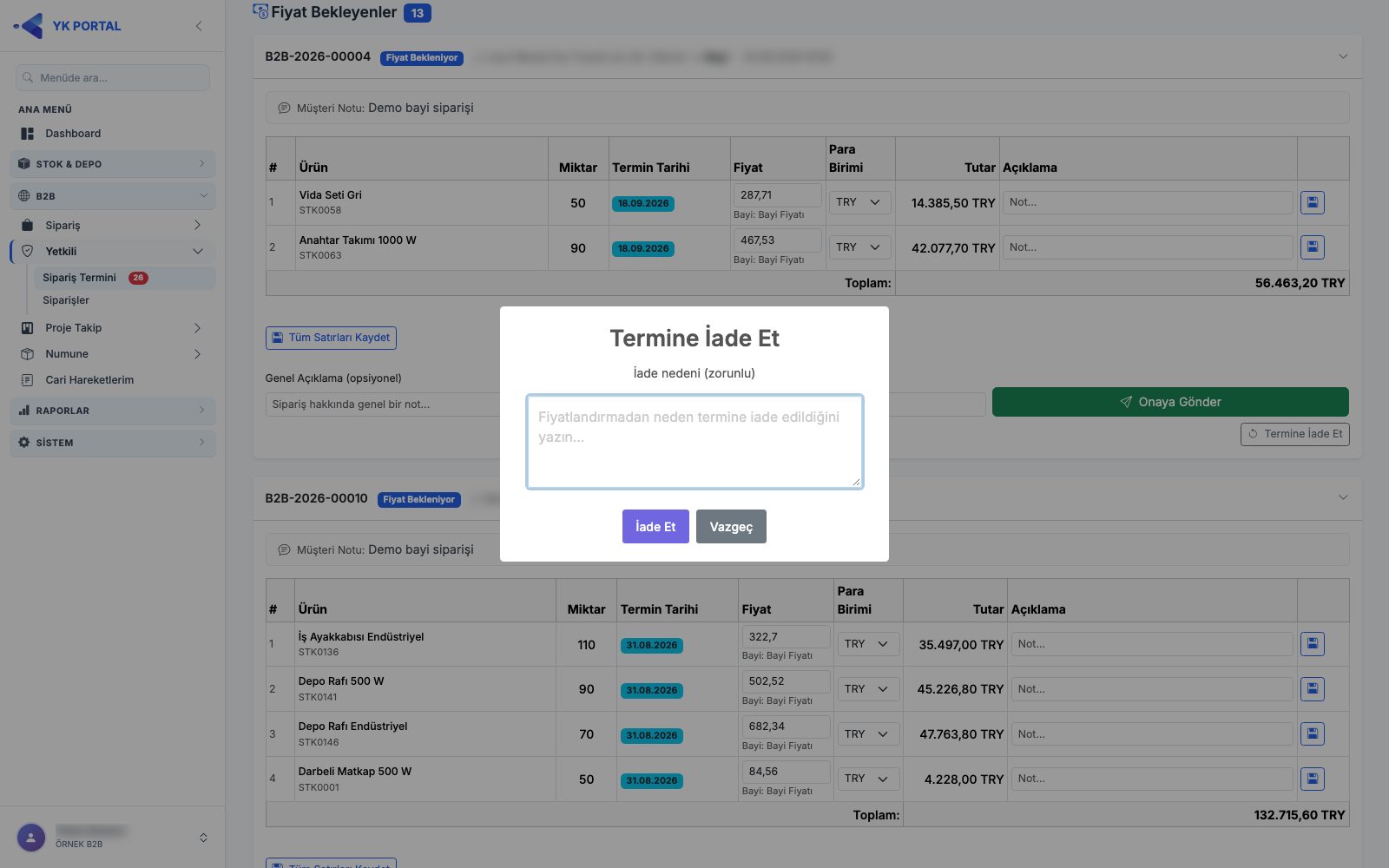Expand the STOK & DEPO menu section
Viewport: 1389px width, 868px height.
113,164
